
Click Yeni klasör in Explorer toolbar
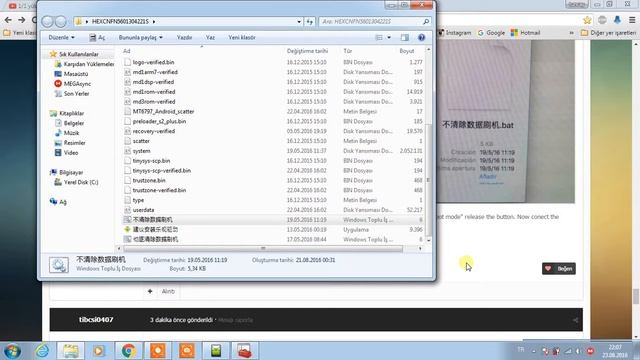click(242, 38)
